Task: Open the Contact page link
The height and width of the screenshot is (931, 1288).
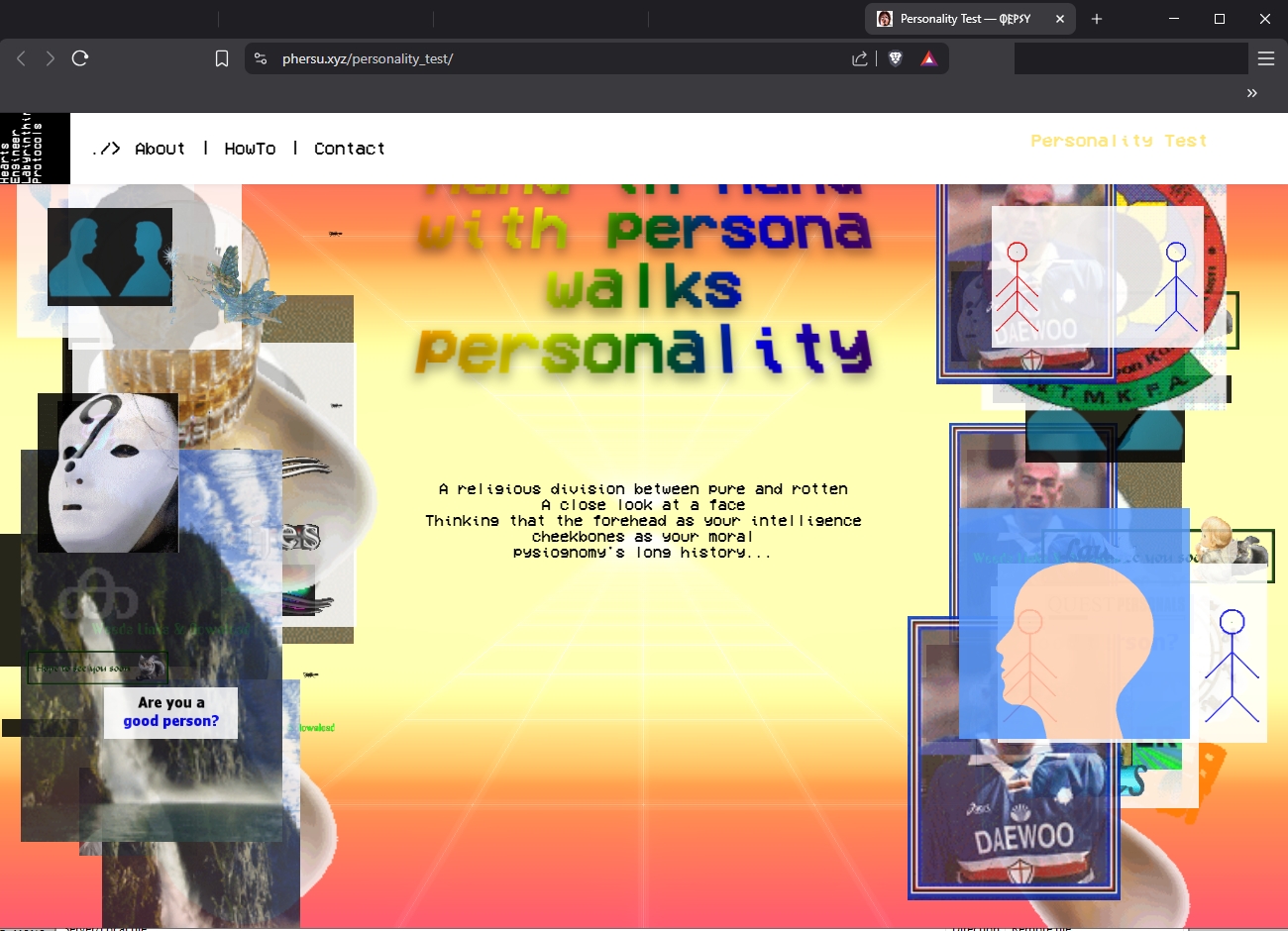Action: [x=349, y=149]
